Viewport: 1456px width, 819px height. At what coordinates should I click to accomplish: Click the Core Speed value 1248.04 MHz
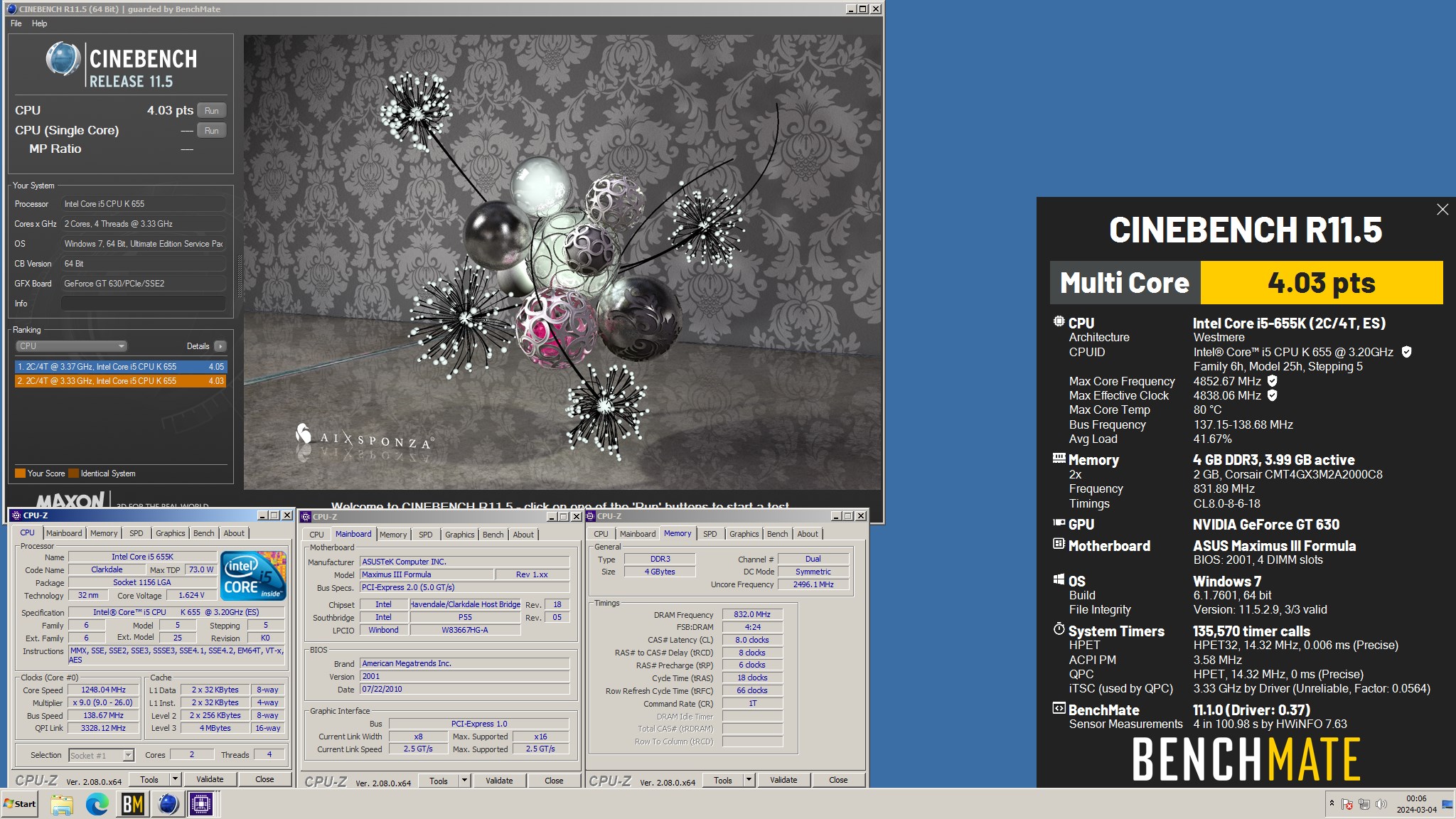tap(103, 690)
